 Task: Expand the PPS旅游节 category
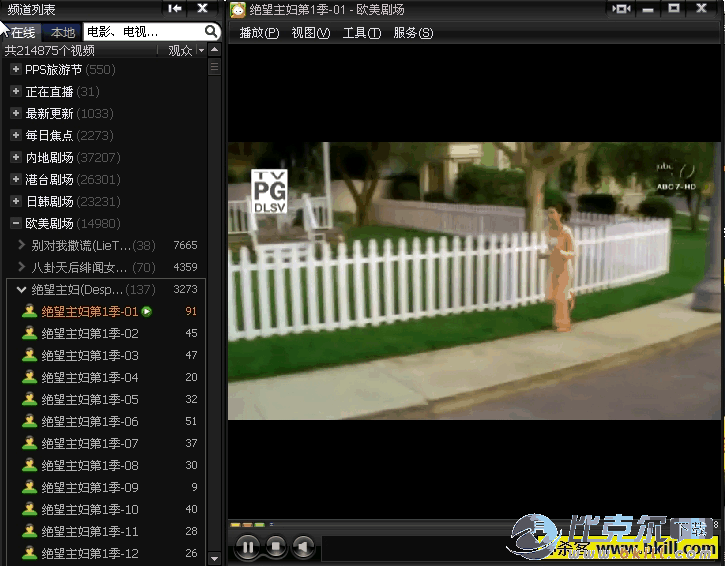[x=15, y=70]
